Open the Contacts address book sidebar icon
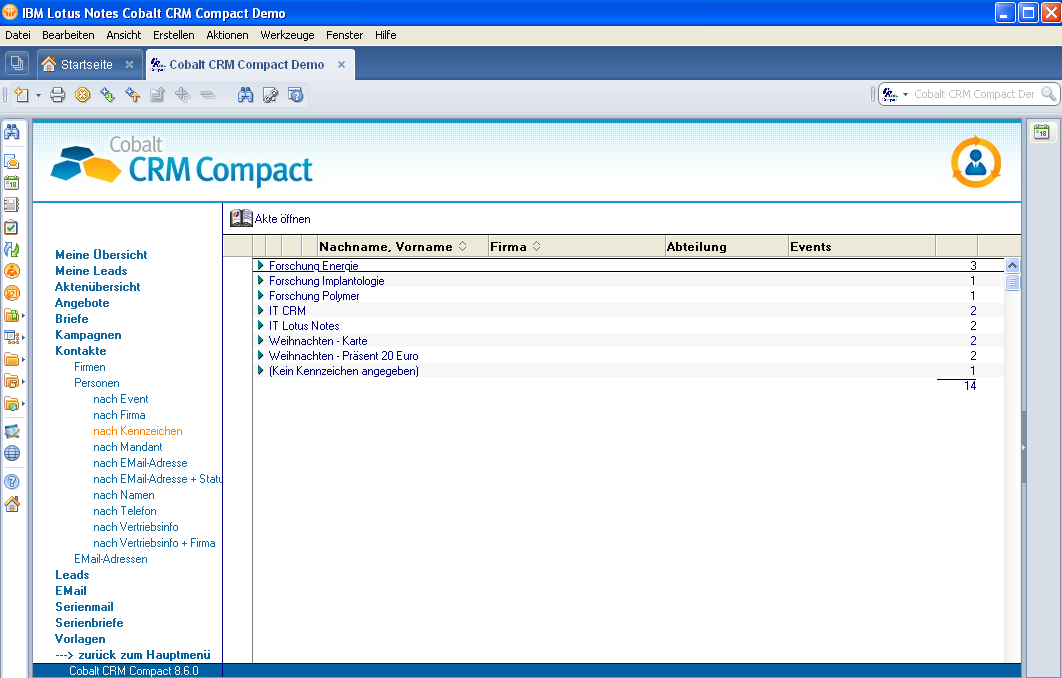 pos(12,205)
